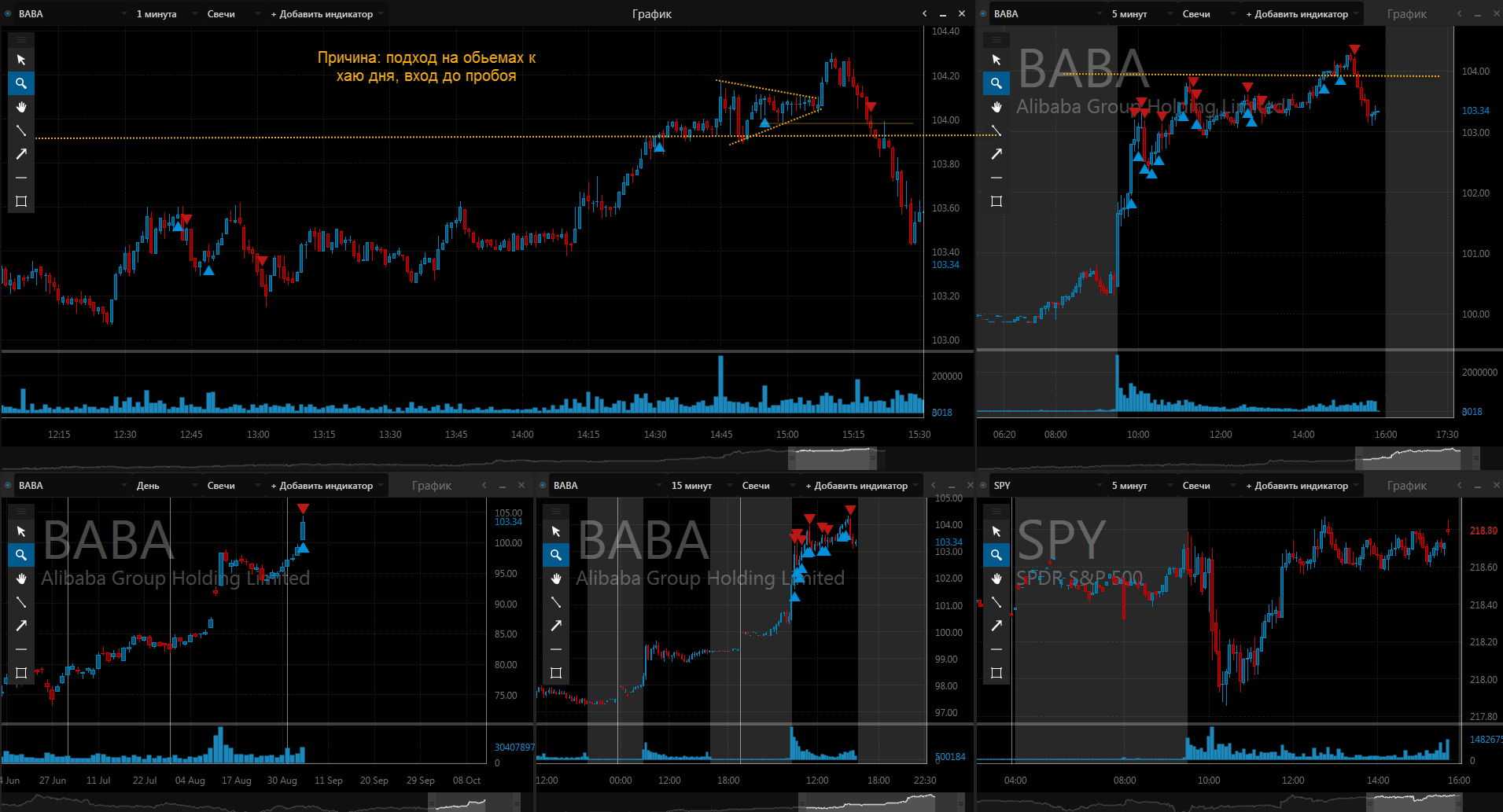This screenshot has height=812, width=1503.
Task: Activate the zoom magnifier in BABA 1-minute chart
Action: (21, 83)
